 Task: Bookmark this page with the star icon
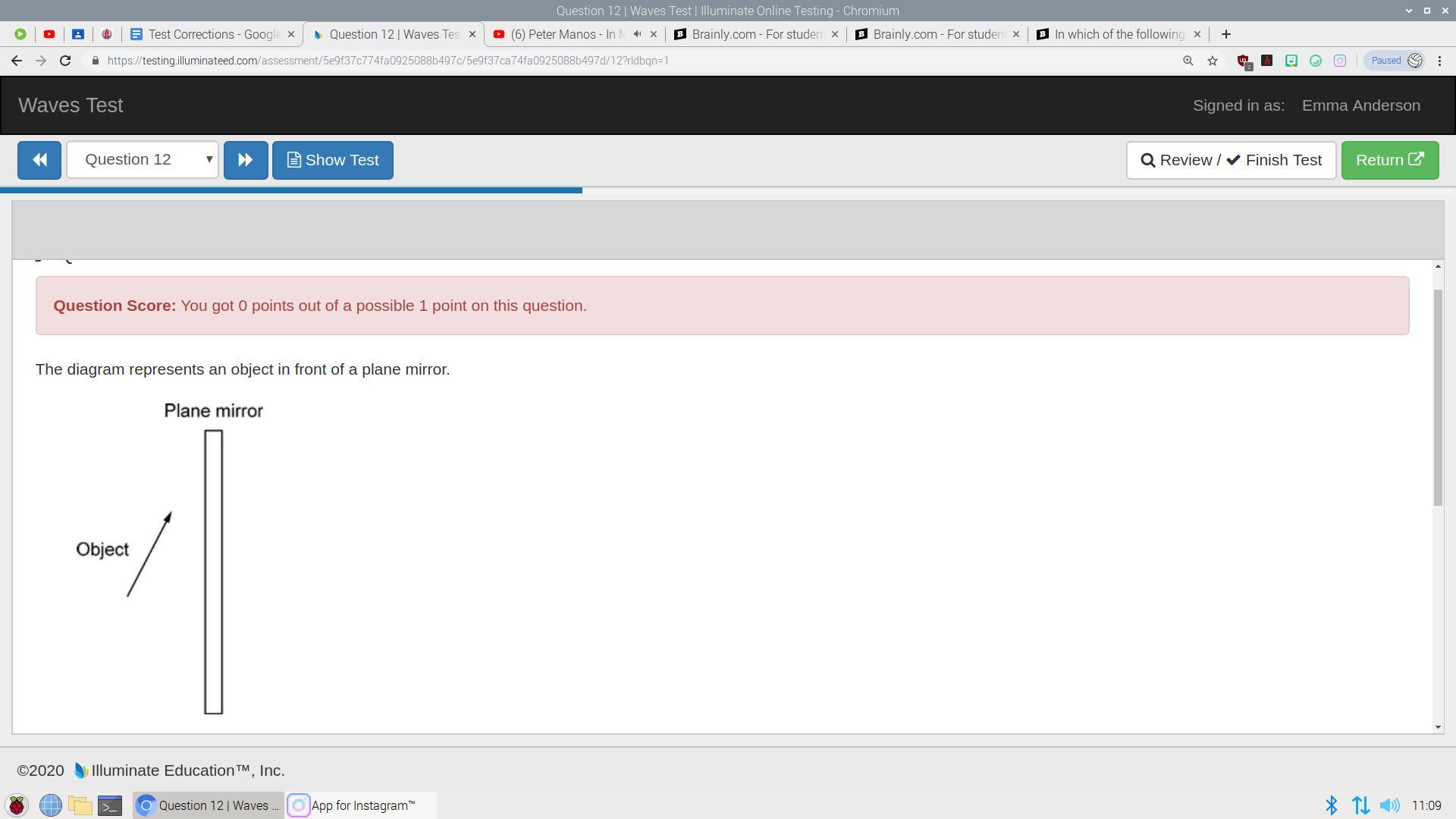1212,61
